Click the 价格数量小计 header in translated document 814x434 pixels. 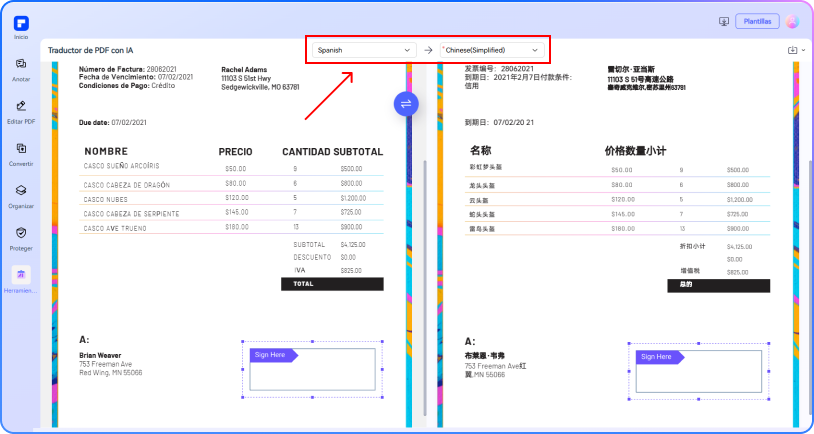coord(635,151)
